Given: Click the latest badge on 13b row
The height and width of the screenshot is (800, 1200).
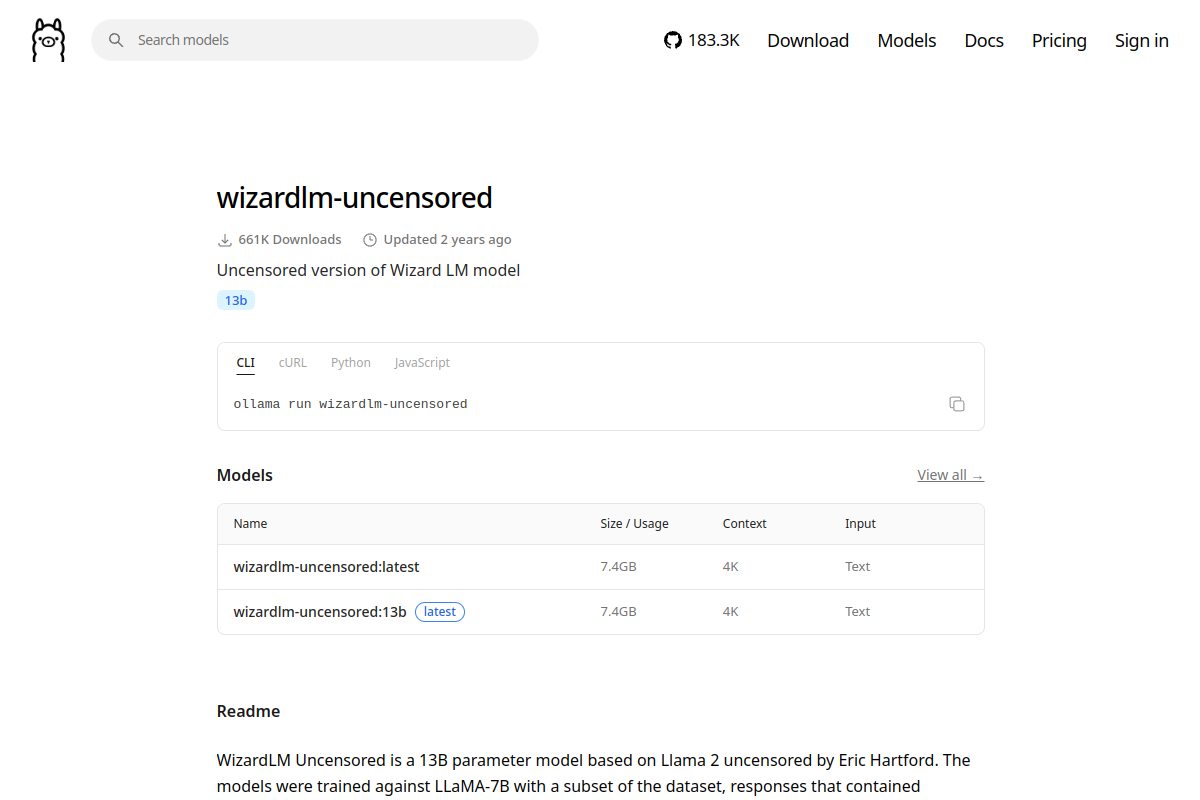Looking at the screenshot, I should [x=440, y=612].
